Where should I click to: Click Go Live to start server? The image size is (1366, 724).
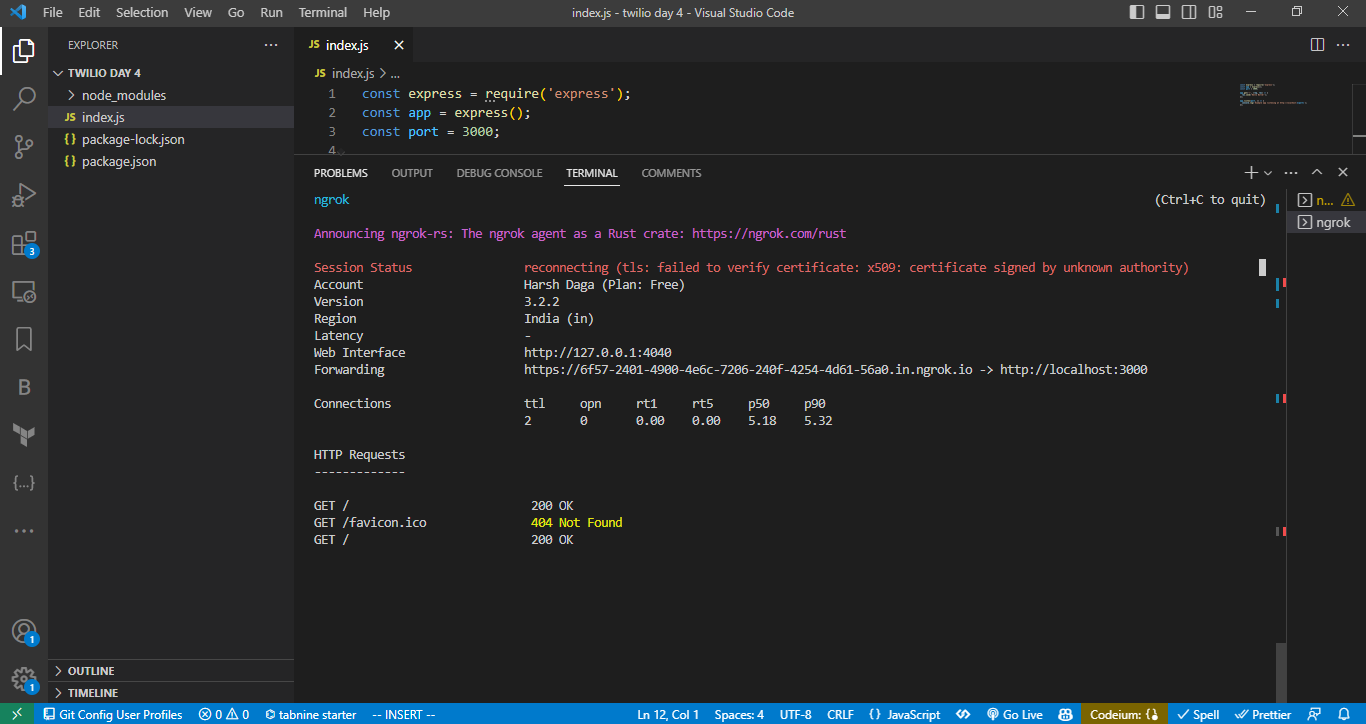(1014, 714)
